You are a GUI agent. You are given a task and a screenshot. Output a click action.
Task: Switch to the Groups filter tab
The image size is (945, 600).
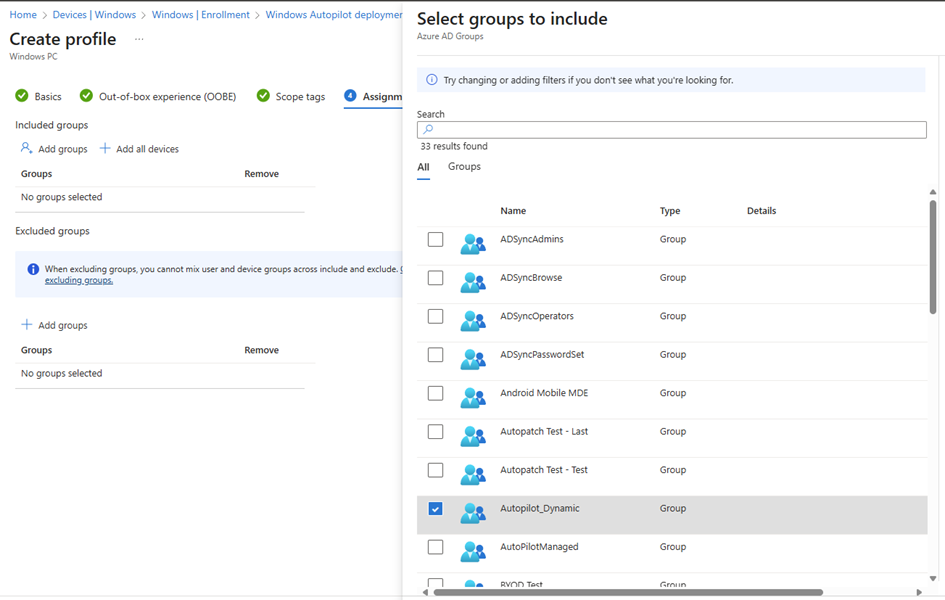pyautogui.click(x=464, y=167)
